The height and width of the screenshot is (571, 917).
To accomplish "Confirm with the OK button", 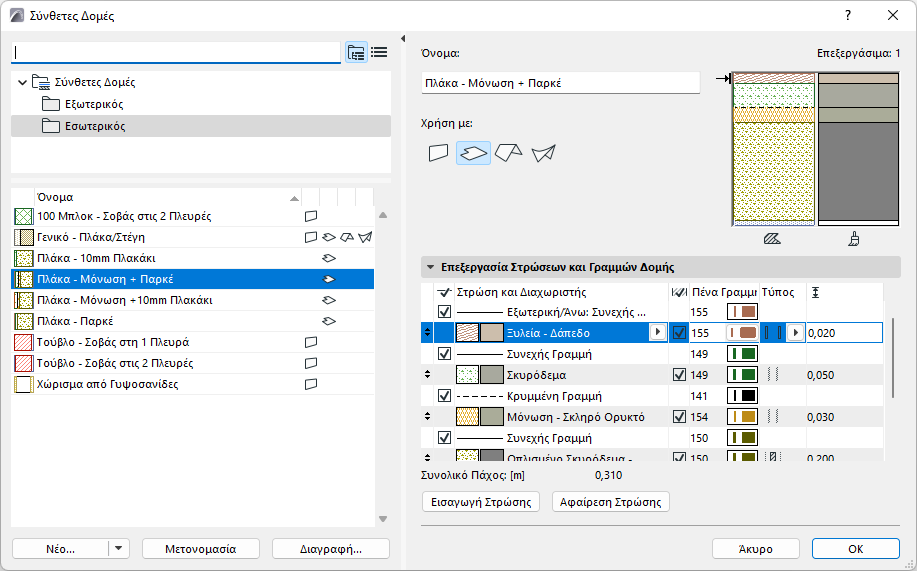I will 856,549.
